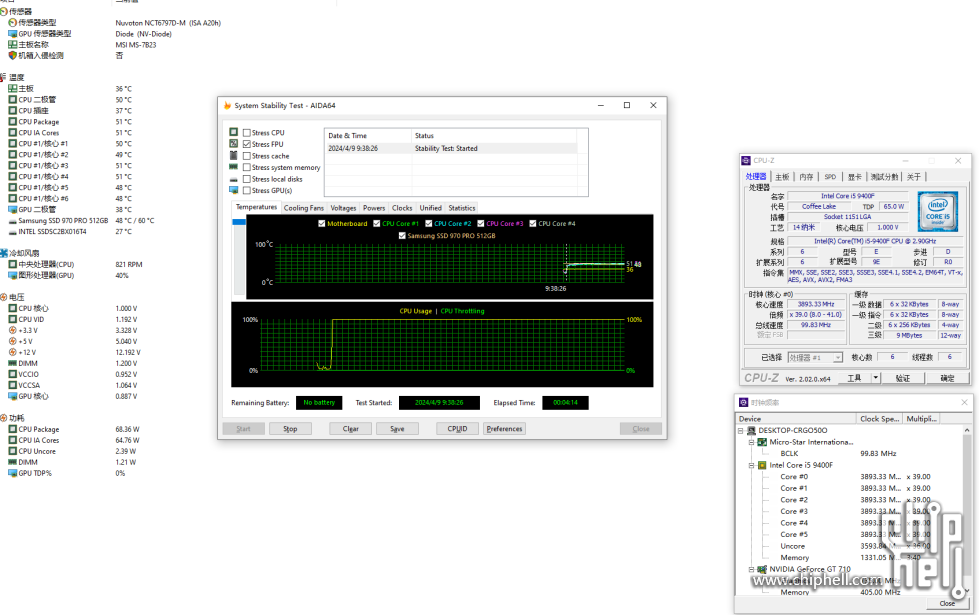The image size is (979, 615).
Task: Select the Stability Test: Started log row
Action: point(452,149)
